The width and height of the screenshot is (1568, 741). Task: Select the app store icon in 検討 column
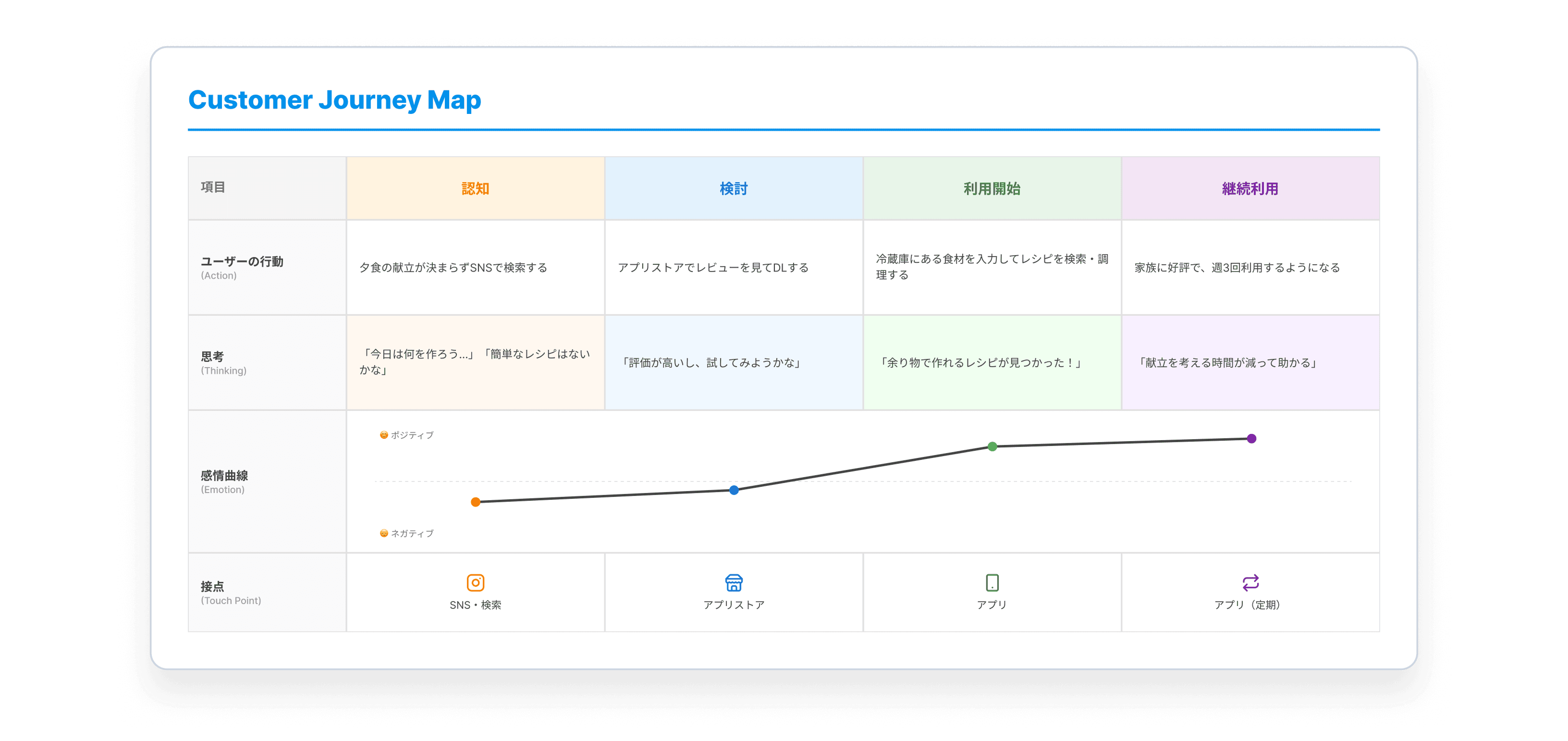point(734,582)
